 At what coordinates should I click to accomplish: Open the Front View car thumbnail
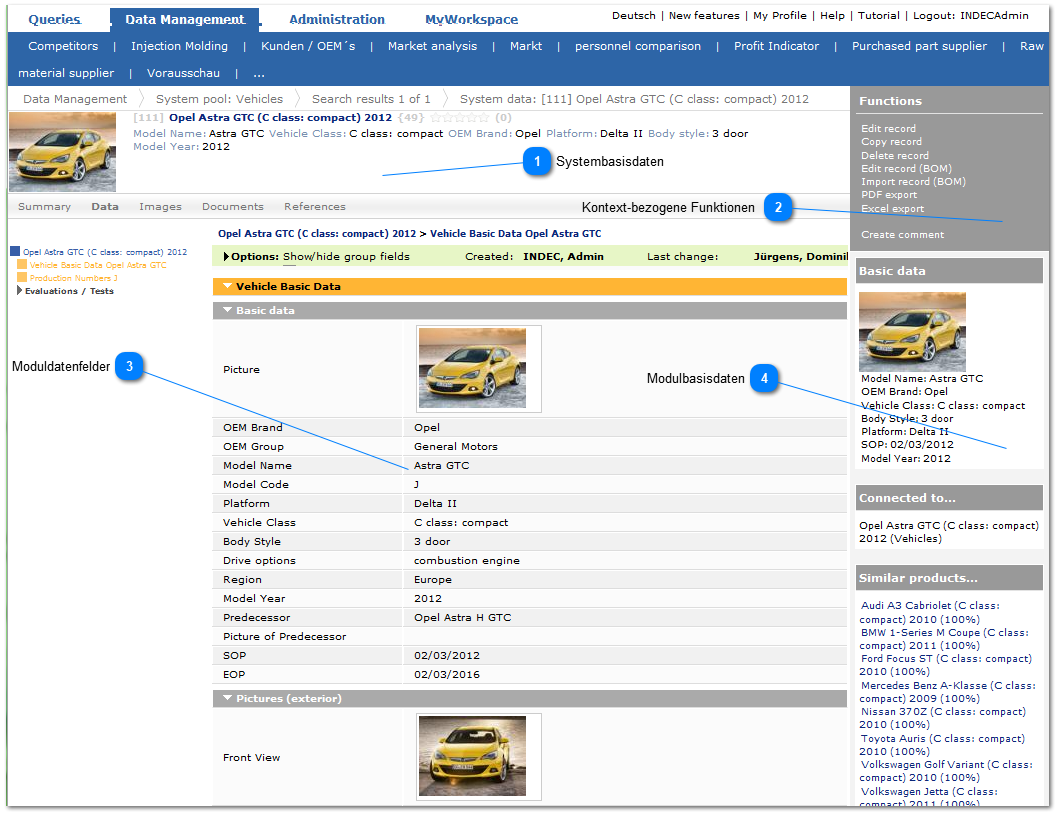pos(472,756)
